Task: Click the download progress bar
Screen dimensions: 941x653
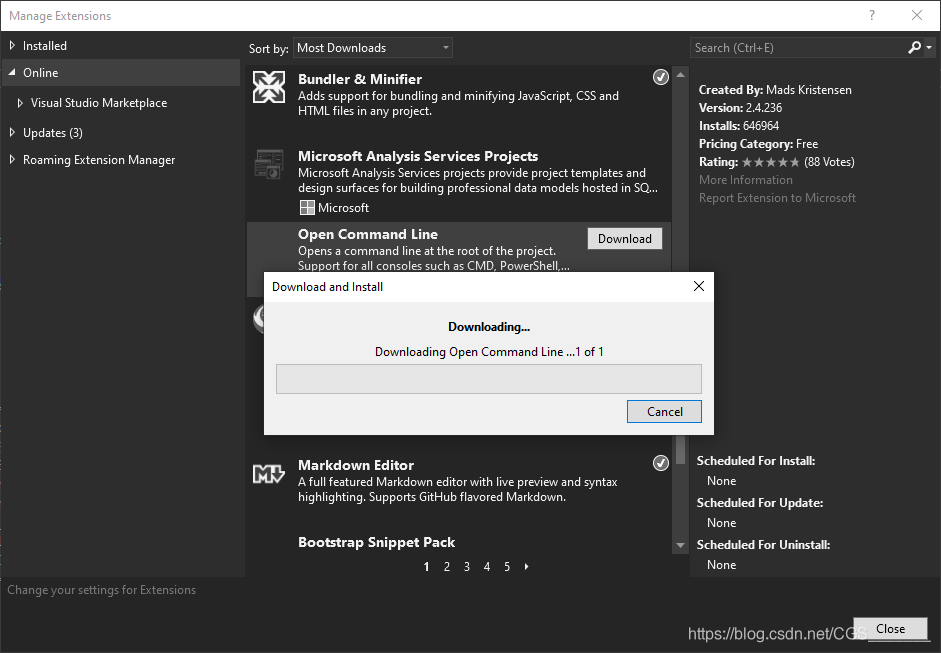Action: [x=488, y=378]
